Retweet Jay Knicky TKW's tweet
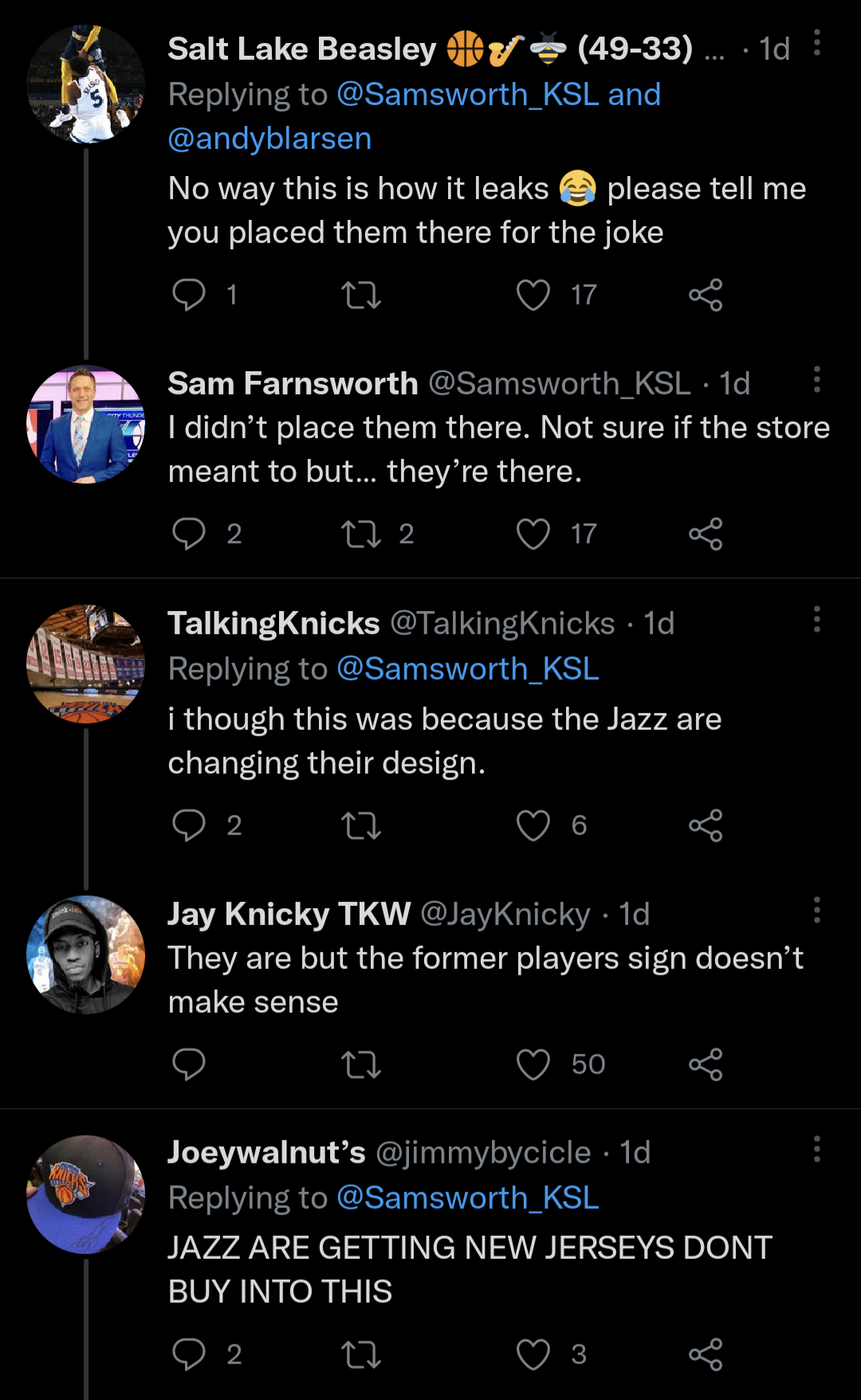The height and width of the screenshot is (1400, 861). coord(361,1065)
